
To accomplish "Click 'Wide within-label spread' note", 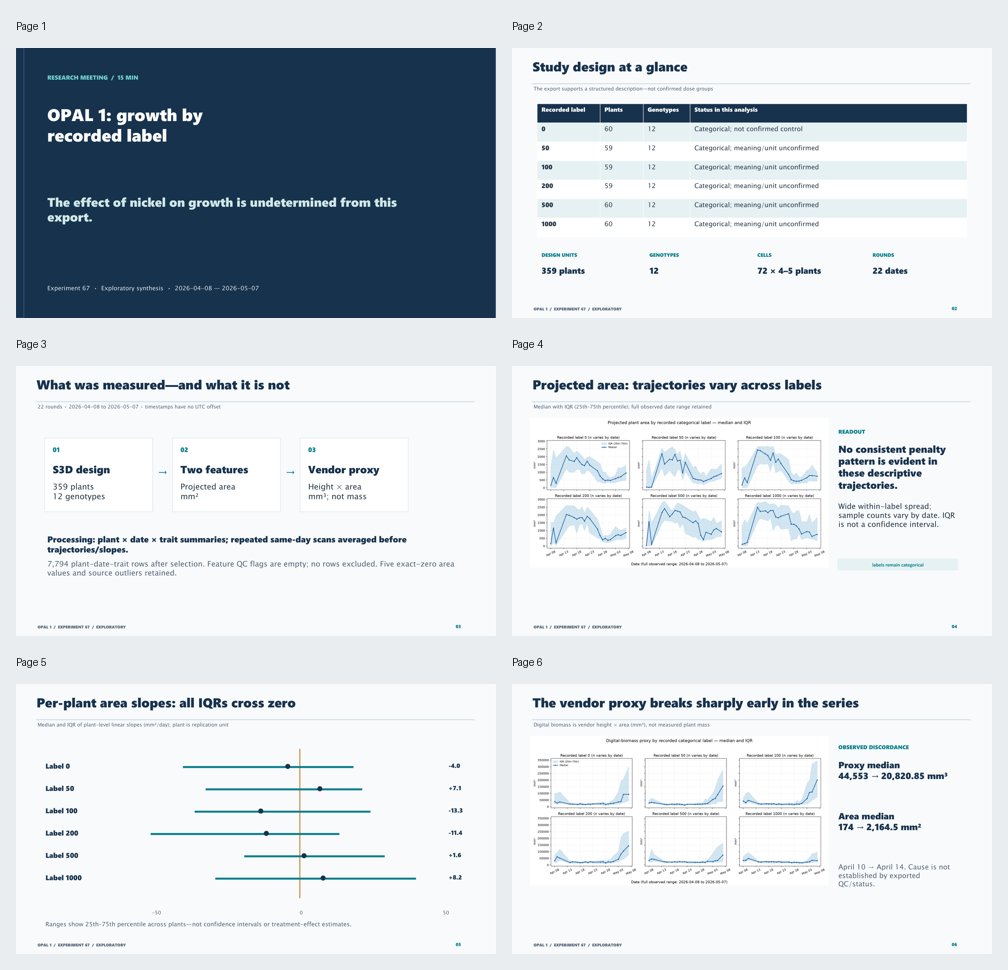I will [896, 515].
